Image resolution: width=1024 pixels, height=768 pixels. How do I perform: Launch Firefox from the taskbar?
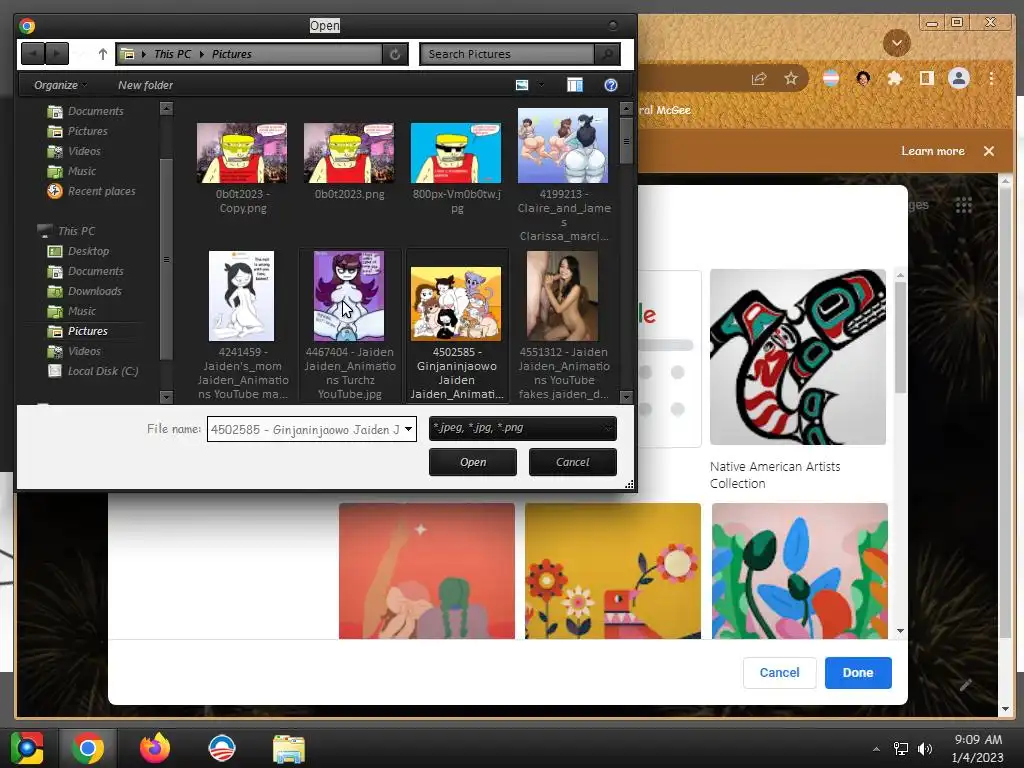tap(155, 748)
